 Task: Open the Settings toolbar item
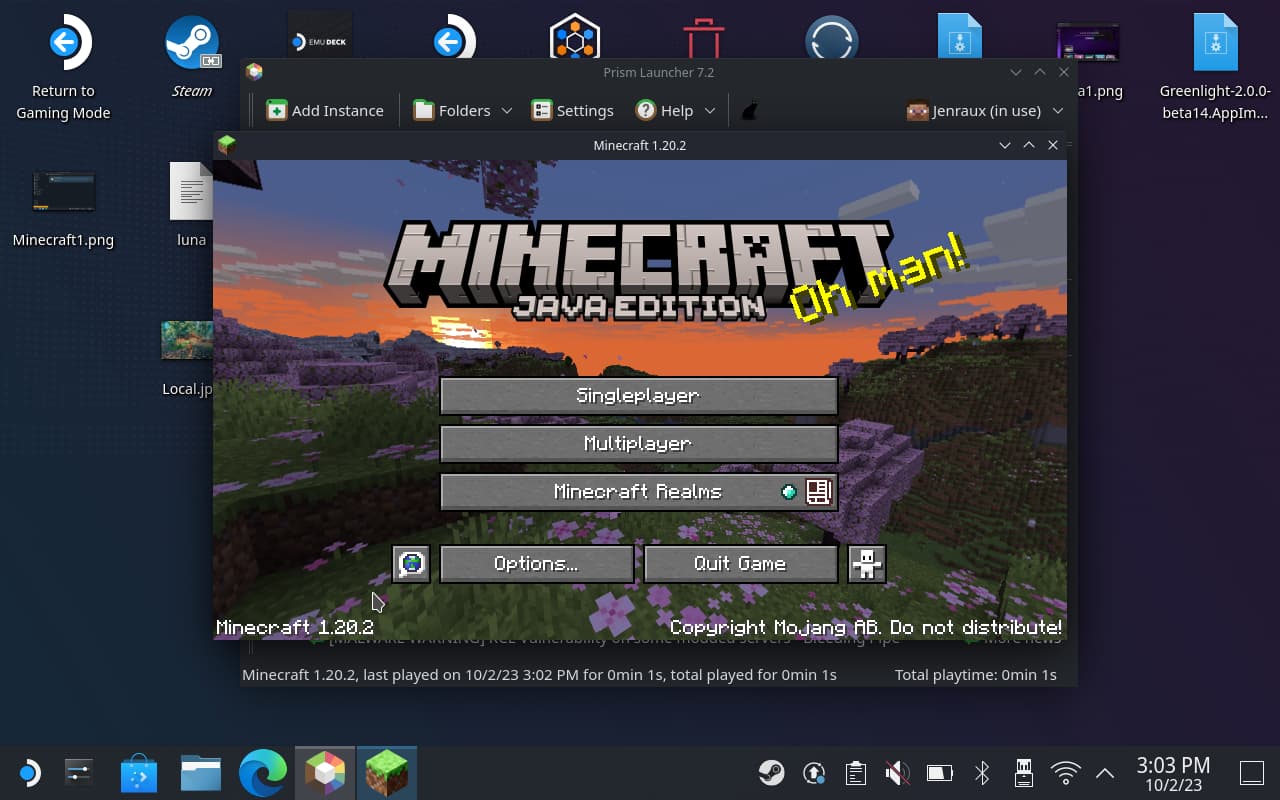[x=572, y=111]
